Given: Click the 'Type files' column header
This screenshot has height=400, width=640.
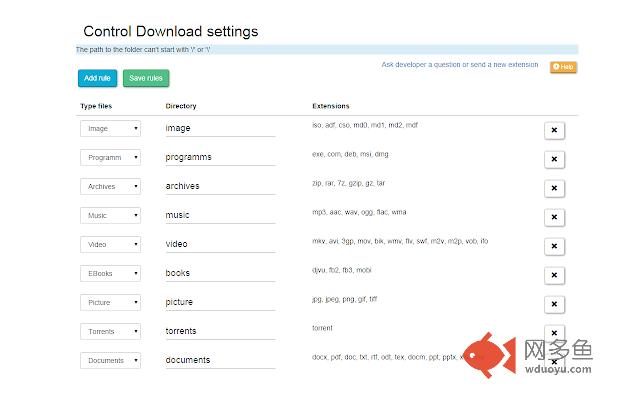Looking at the screenshot, I should point(96,106).
